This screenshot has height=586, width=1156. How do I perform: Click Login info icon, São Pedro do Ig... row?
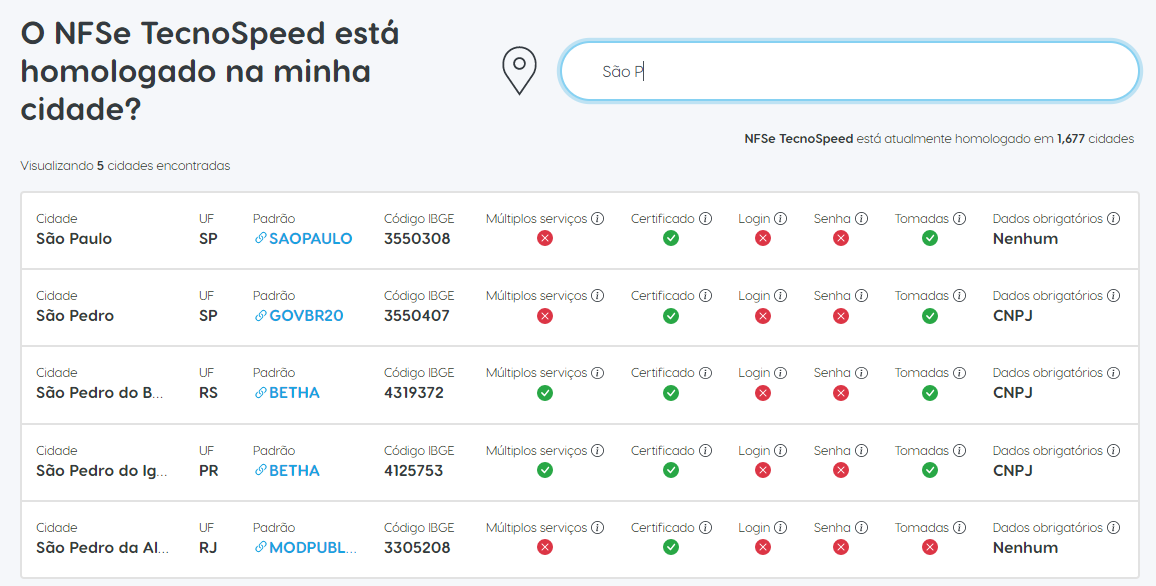pyautogui.click(x=781, y=450)
